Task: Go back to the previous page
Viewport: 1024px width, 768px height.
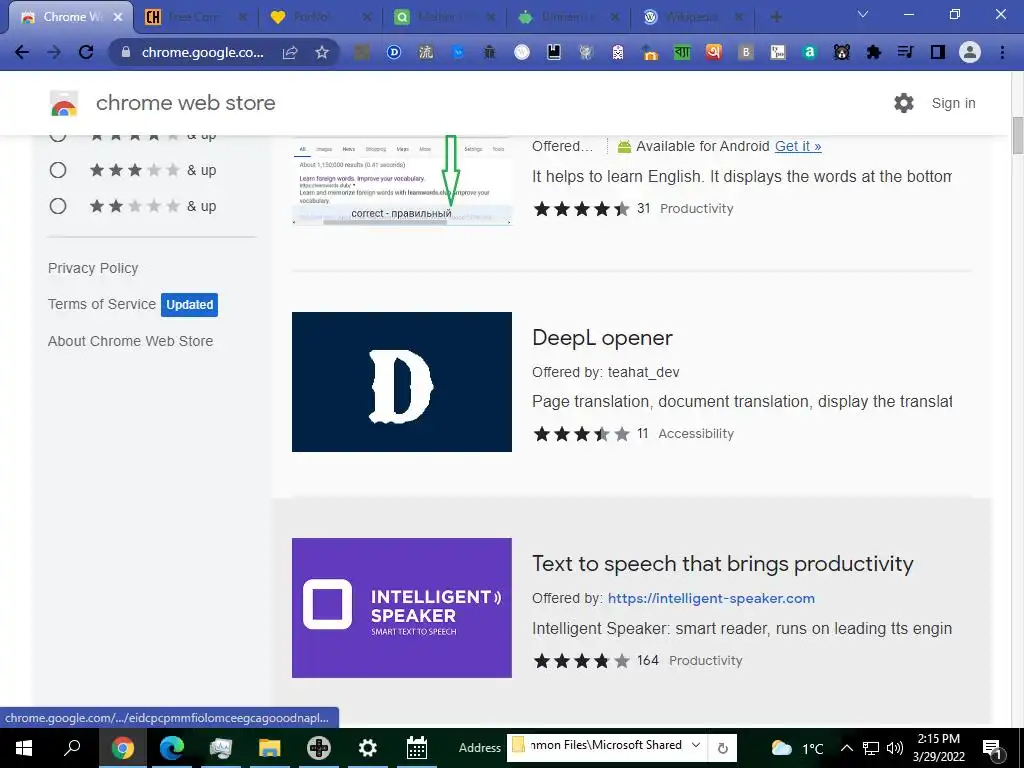Action: [x=22, y=52]
